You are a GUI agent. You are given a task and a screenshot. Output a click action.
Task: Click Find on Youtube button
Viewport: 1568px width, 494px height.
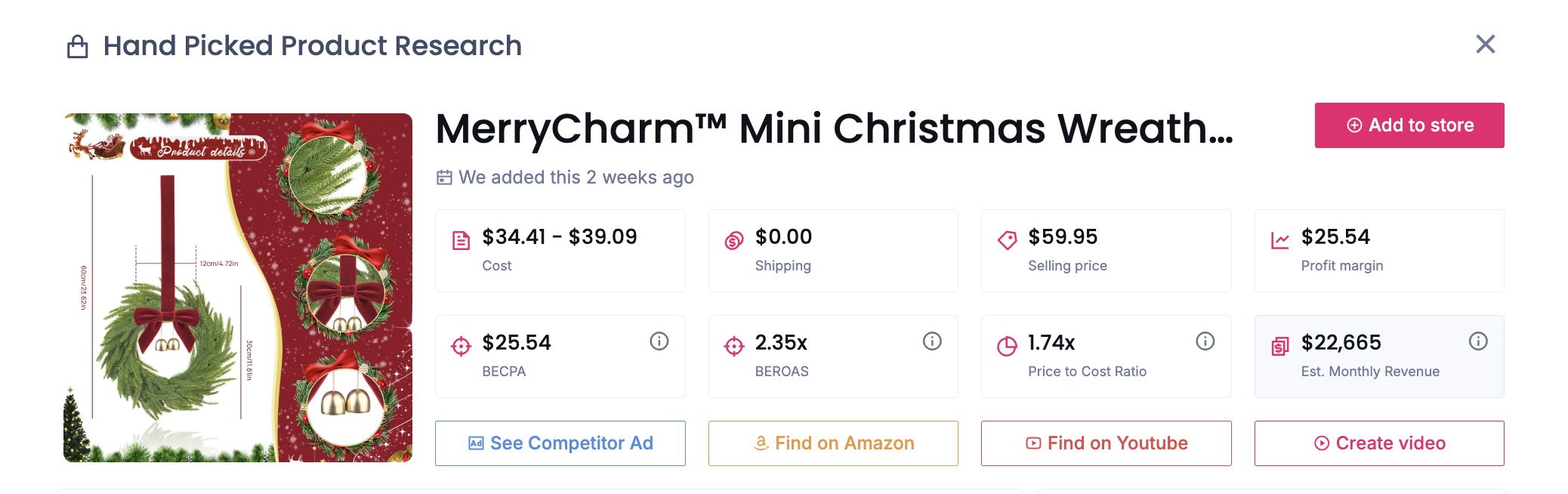[x=1106, y=443]
